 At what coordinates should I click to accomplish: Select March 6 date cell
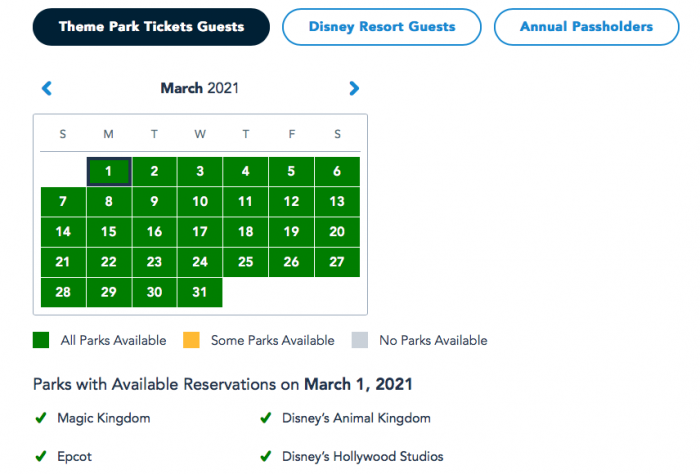tap(337, 171)
